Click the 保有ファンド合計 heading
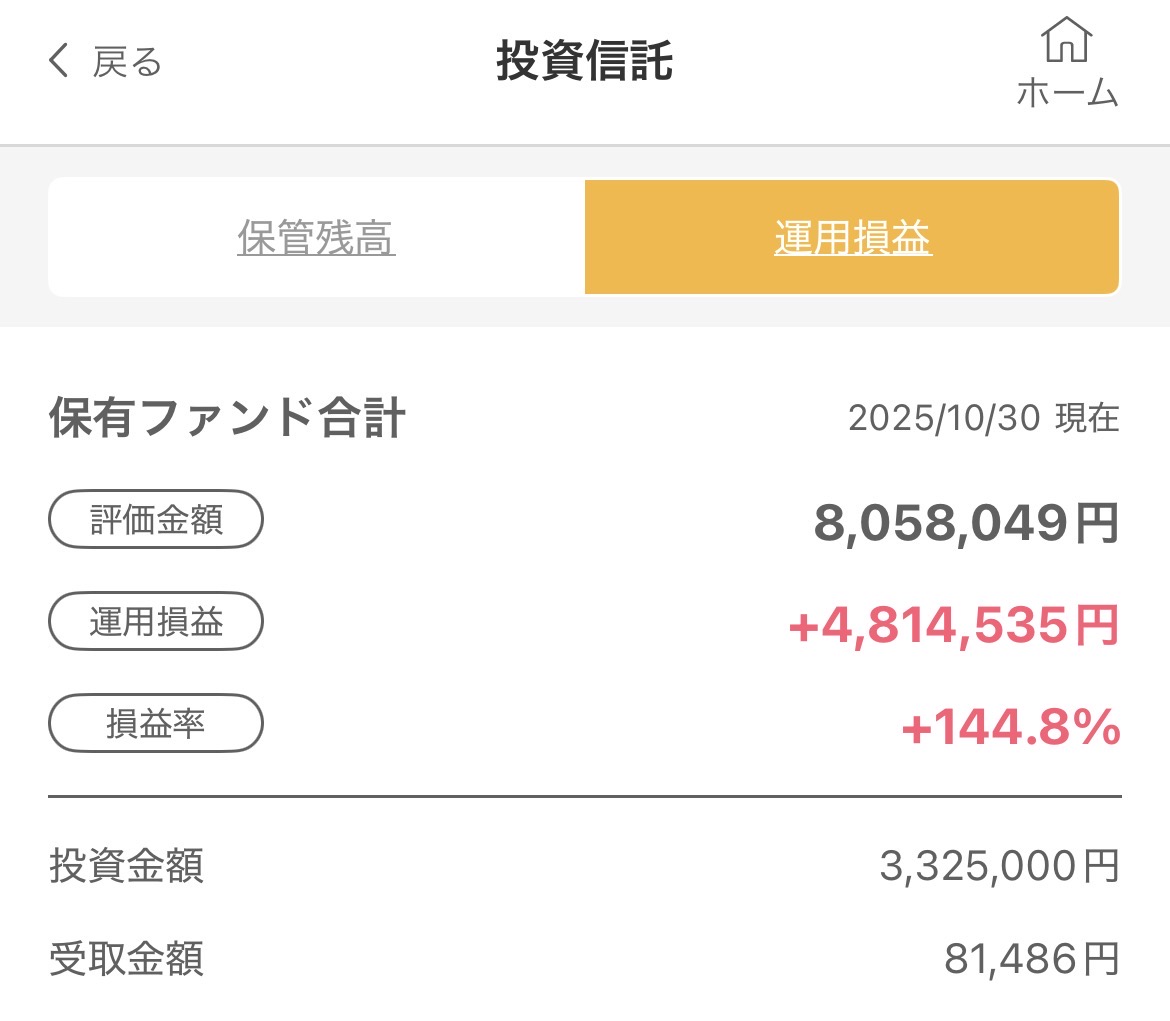Image resolution: width=1170 pixels, height=1021 pixels. click(227, 419)
